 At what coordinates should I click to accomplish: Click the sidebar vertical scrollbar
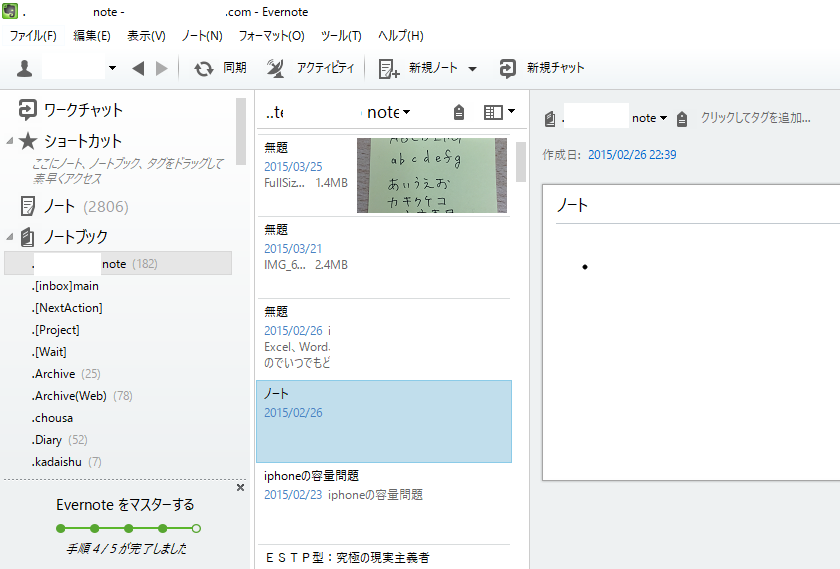click(241, 132)
